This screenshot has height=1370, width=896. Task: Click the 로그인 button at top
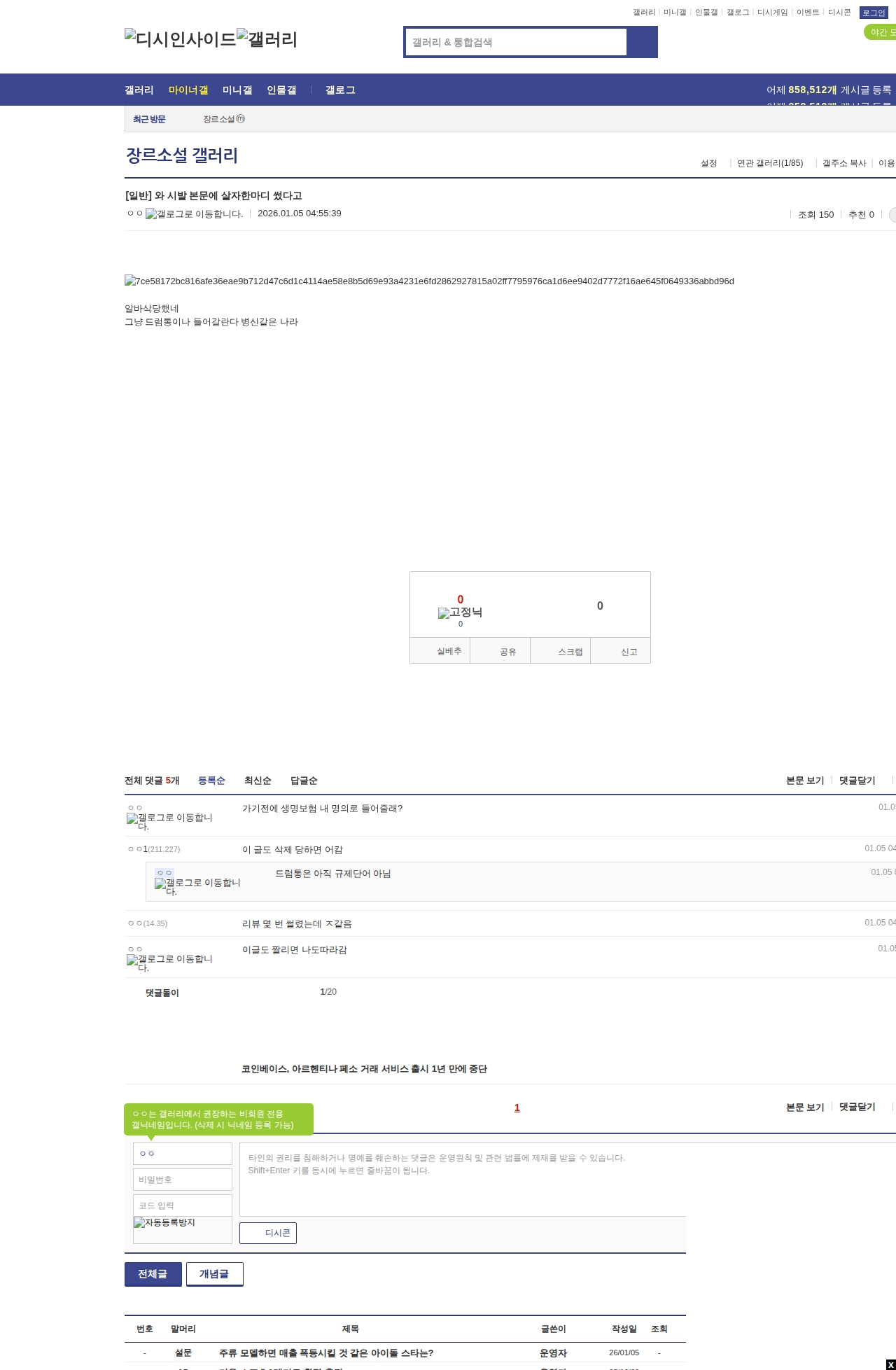(873, 13)
